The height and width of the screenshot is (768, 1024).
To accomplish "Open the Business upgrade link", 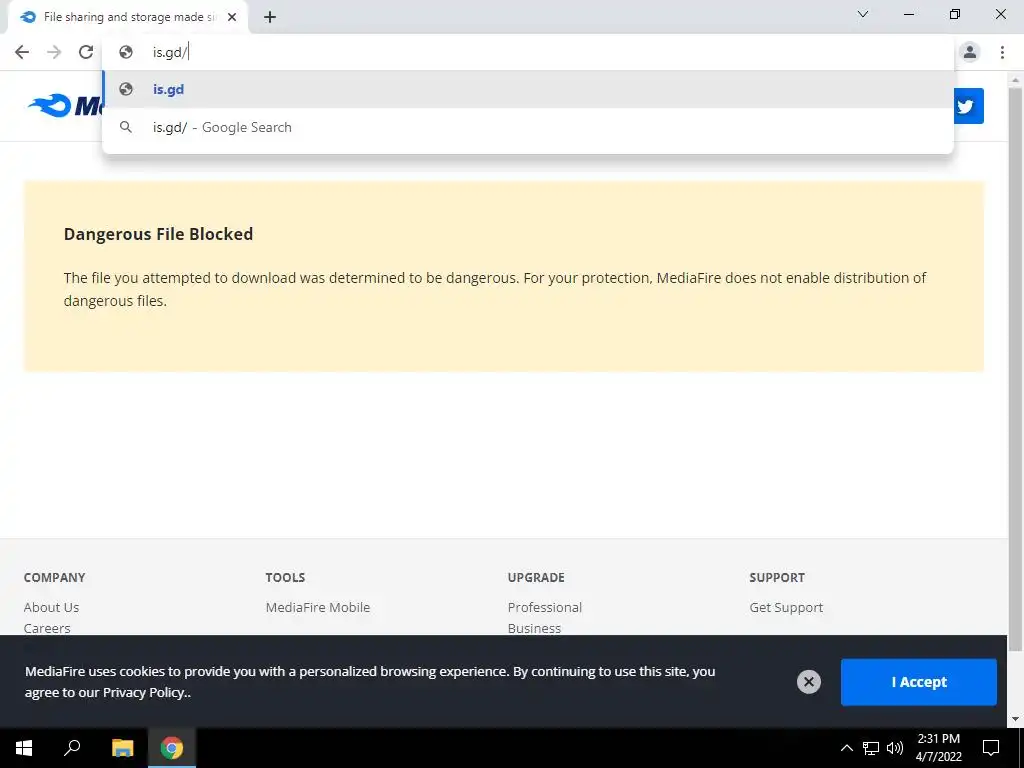I will pyautogui.click(x=534, y=628).
